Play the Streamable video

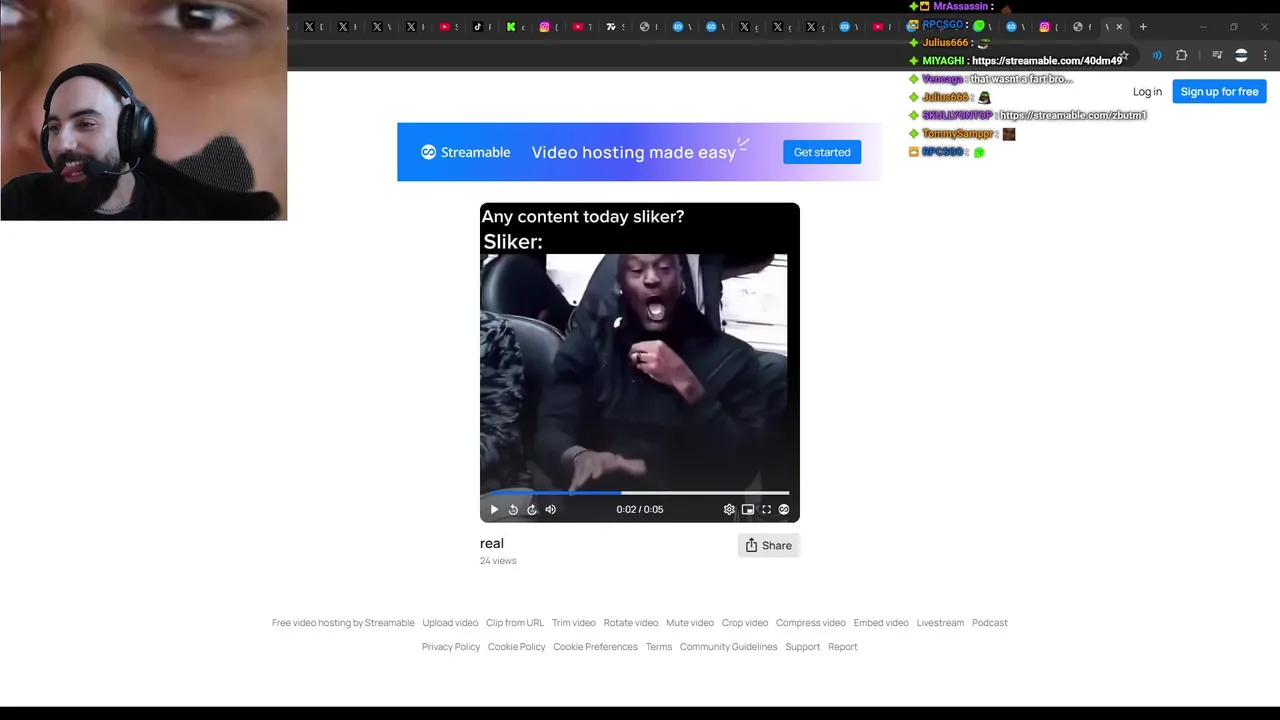tap(494, 509)
